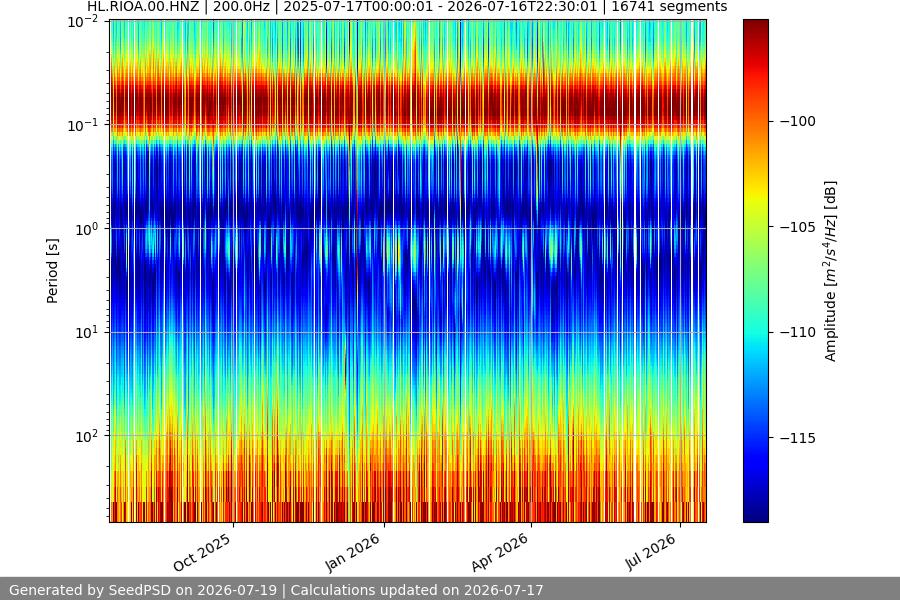This screenshot has height=600, width=900.
Task: Click the 'Oct 2025' x-axis label
Action: (202, 552)
